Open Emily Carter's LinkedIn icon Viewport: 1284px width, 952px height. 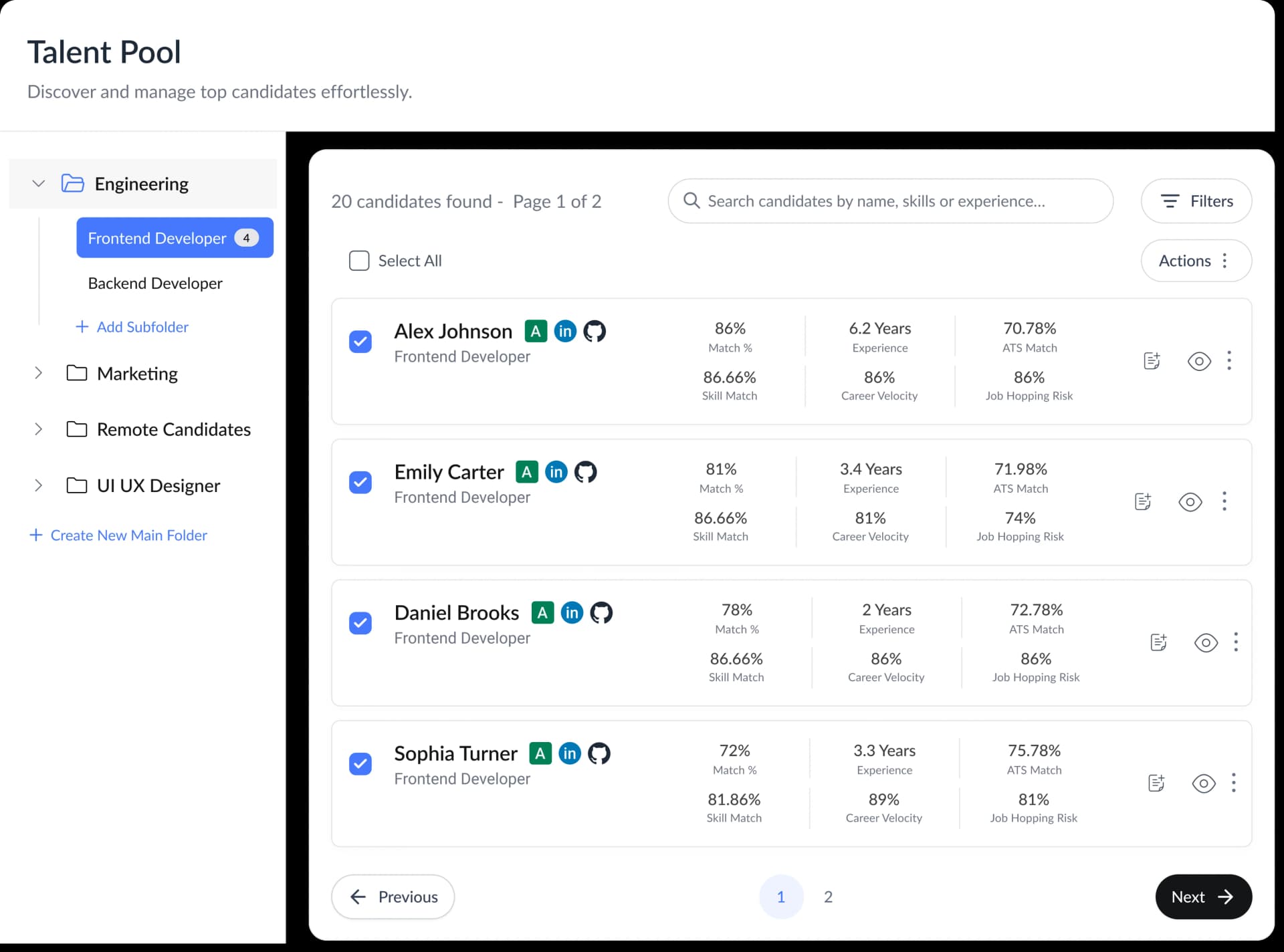(556, 471)
